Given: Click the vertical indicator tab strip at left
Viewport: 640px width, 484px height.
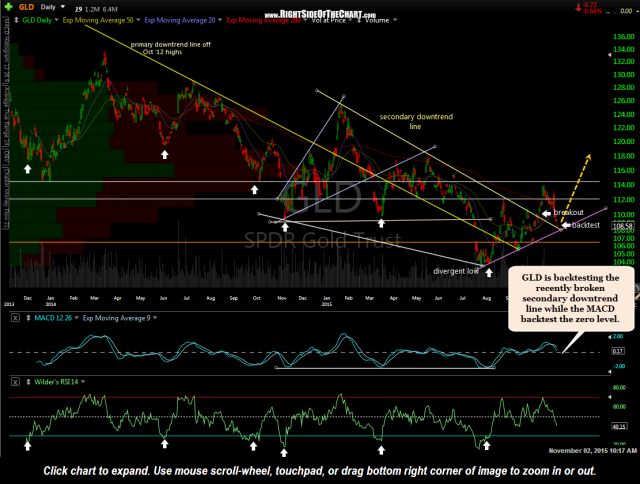Looking at the screenshot, I should [x=6, y=122].
